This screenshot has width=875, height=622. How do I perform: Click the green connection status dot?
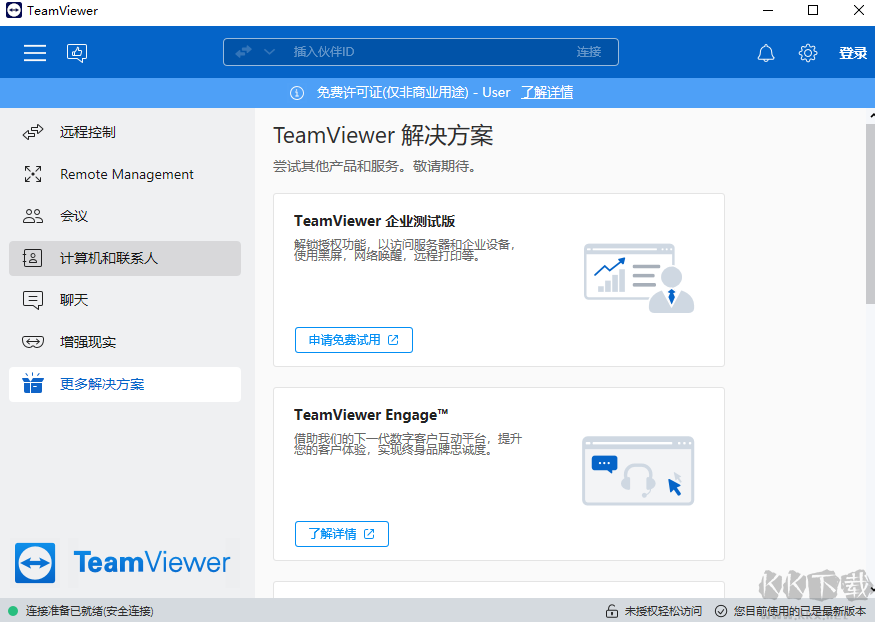[x=13, y=611]
